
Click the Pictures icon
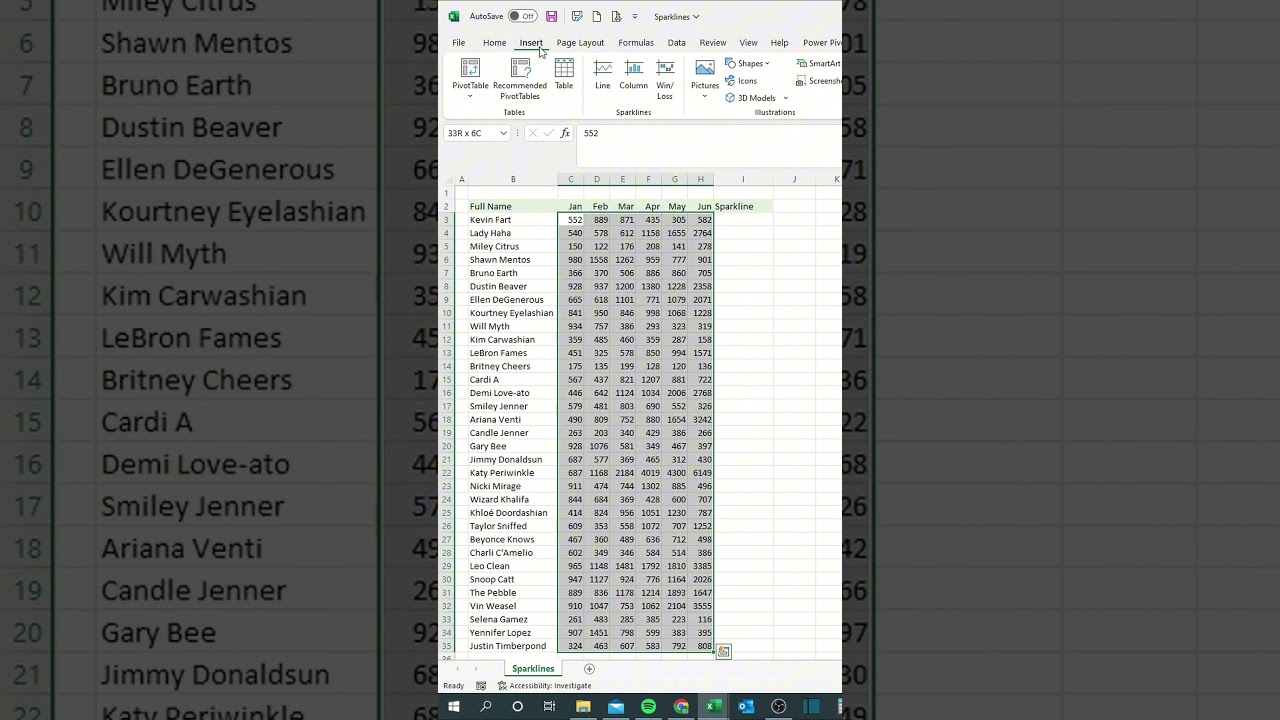705,68
